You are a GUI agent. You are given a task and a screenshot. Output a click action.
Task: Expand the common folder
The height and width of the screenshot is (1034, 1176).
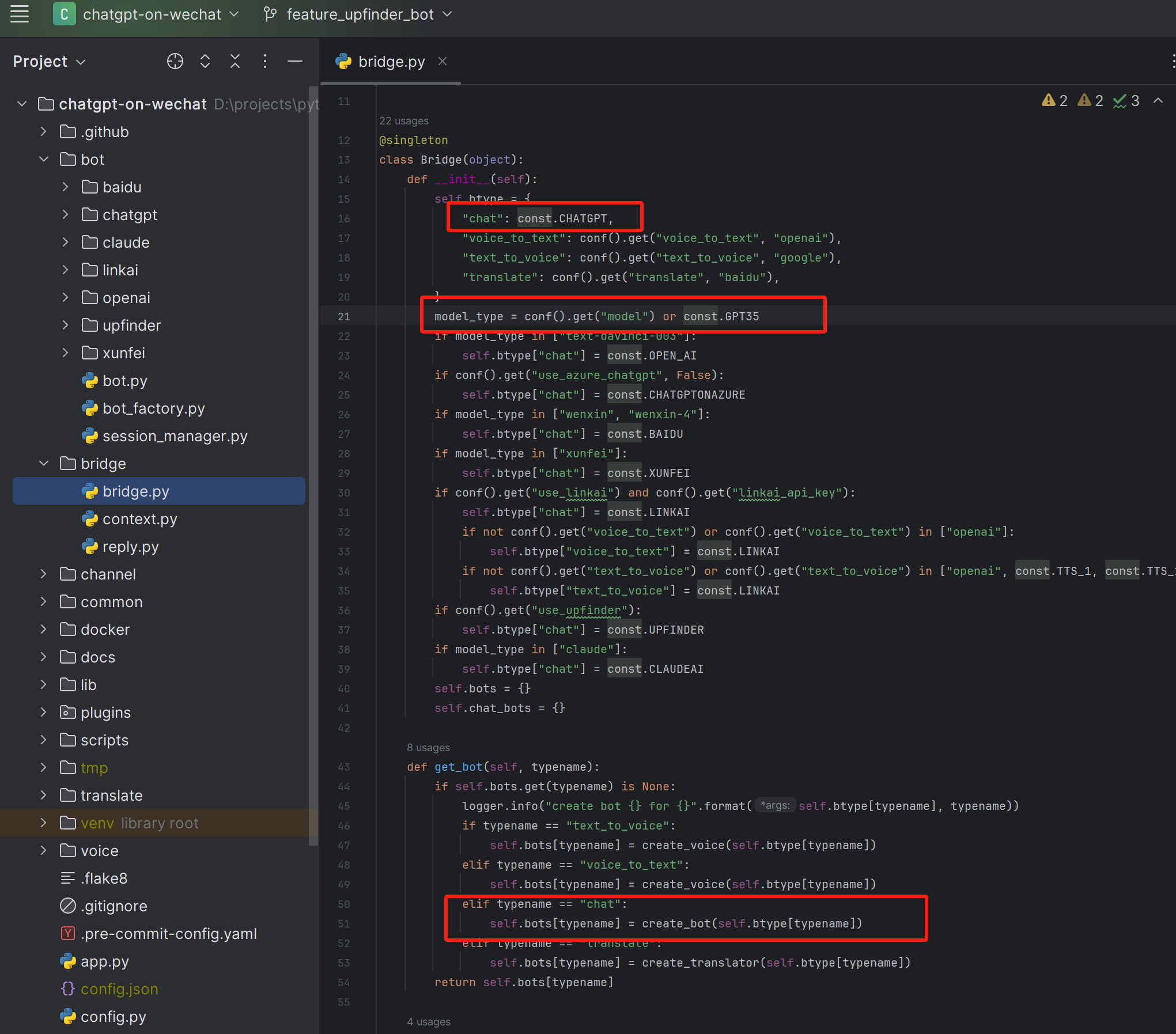(x=44, y=601)
